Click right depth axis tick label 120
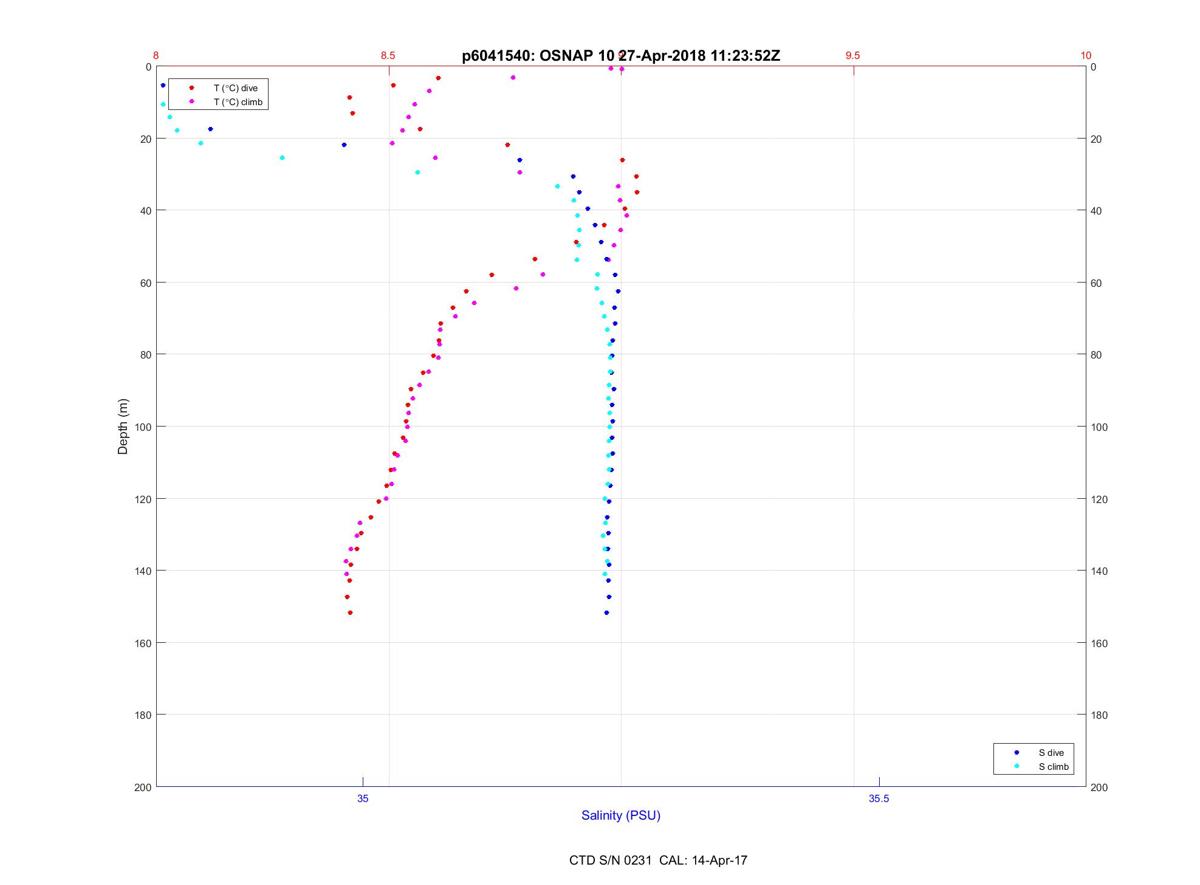The width and height of the screenshot is (1200, 885). tap(1100, 499)
